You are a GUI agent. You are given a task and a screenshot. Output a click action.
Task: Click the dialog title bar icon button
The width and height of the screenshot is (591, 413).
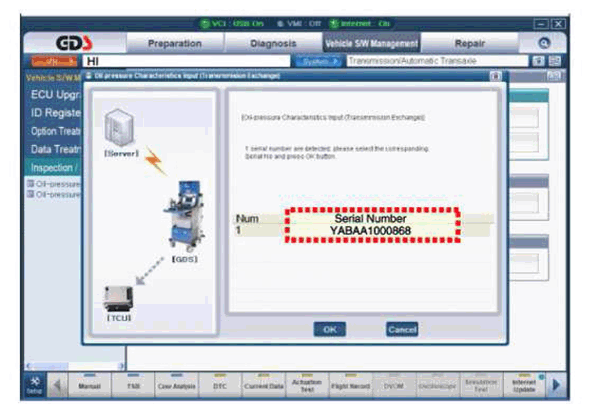pyautogui.click(x=496, y=76)
